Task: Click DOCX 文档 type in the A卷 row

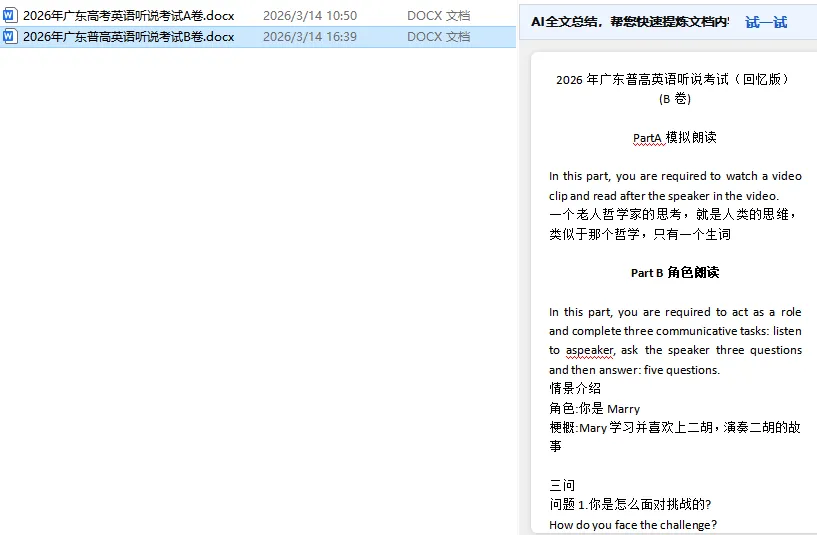Action: (x=439, y=16)
